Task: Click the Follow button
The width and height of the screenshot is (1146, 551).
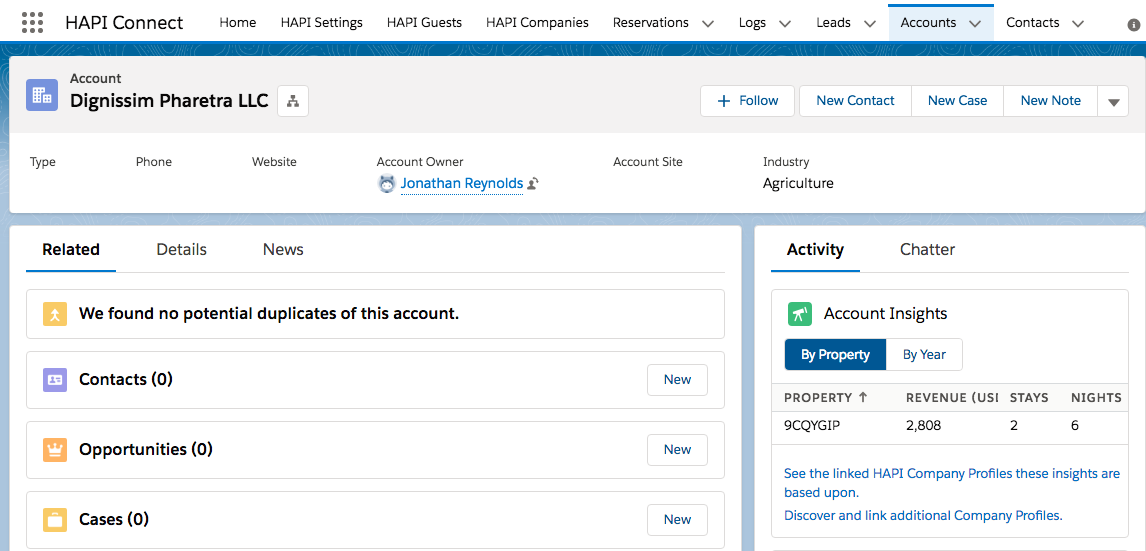Action: coord(748,101)
